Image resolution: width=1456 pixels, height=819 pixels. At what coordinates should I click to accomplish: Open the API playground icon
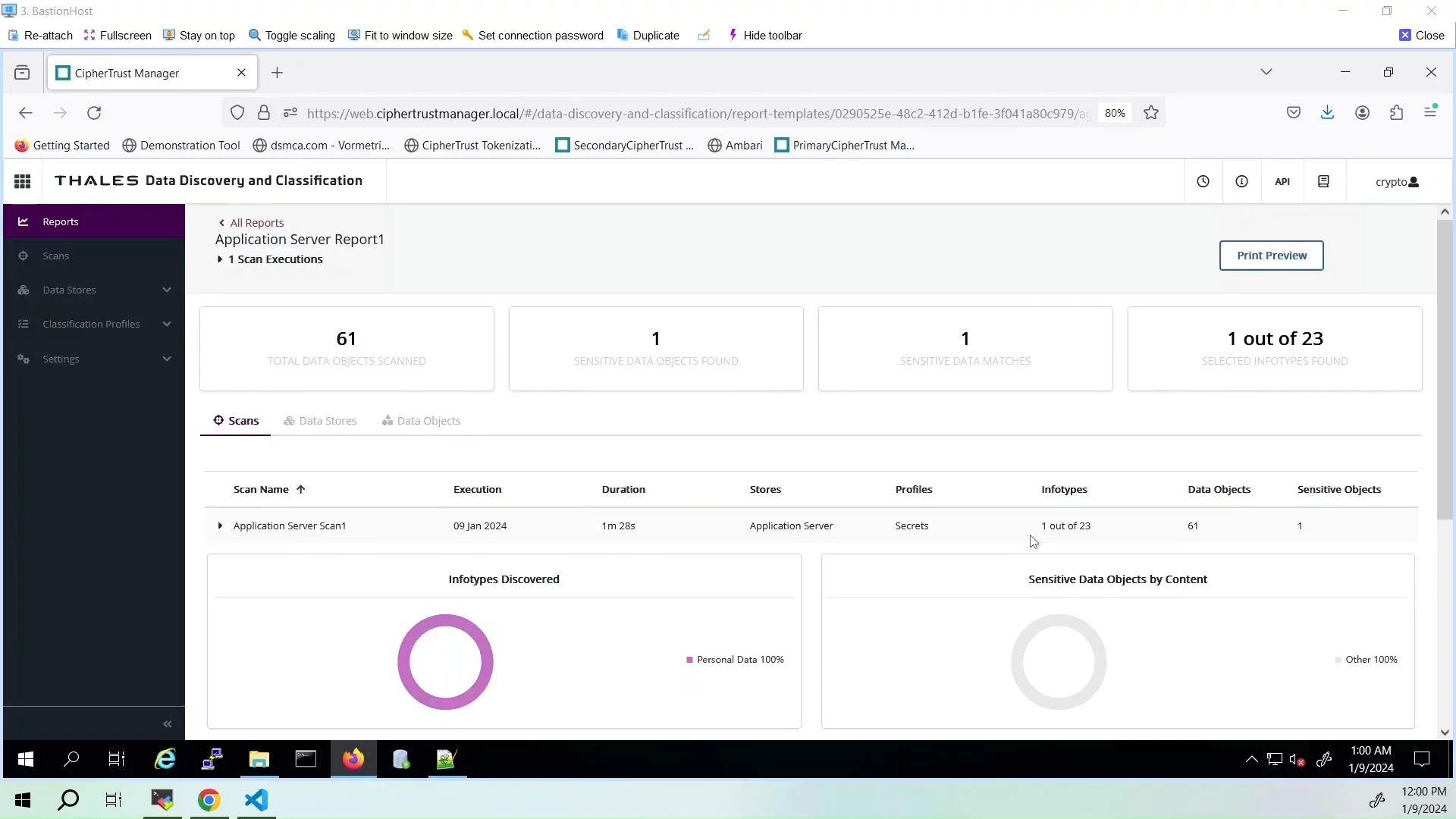(x=1282, y=181)
